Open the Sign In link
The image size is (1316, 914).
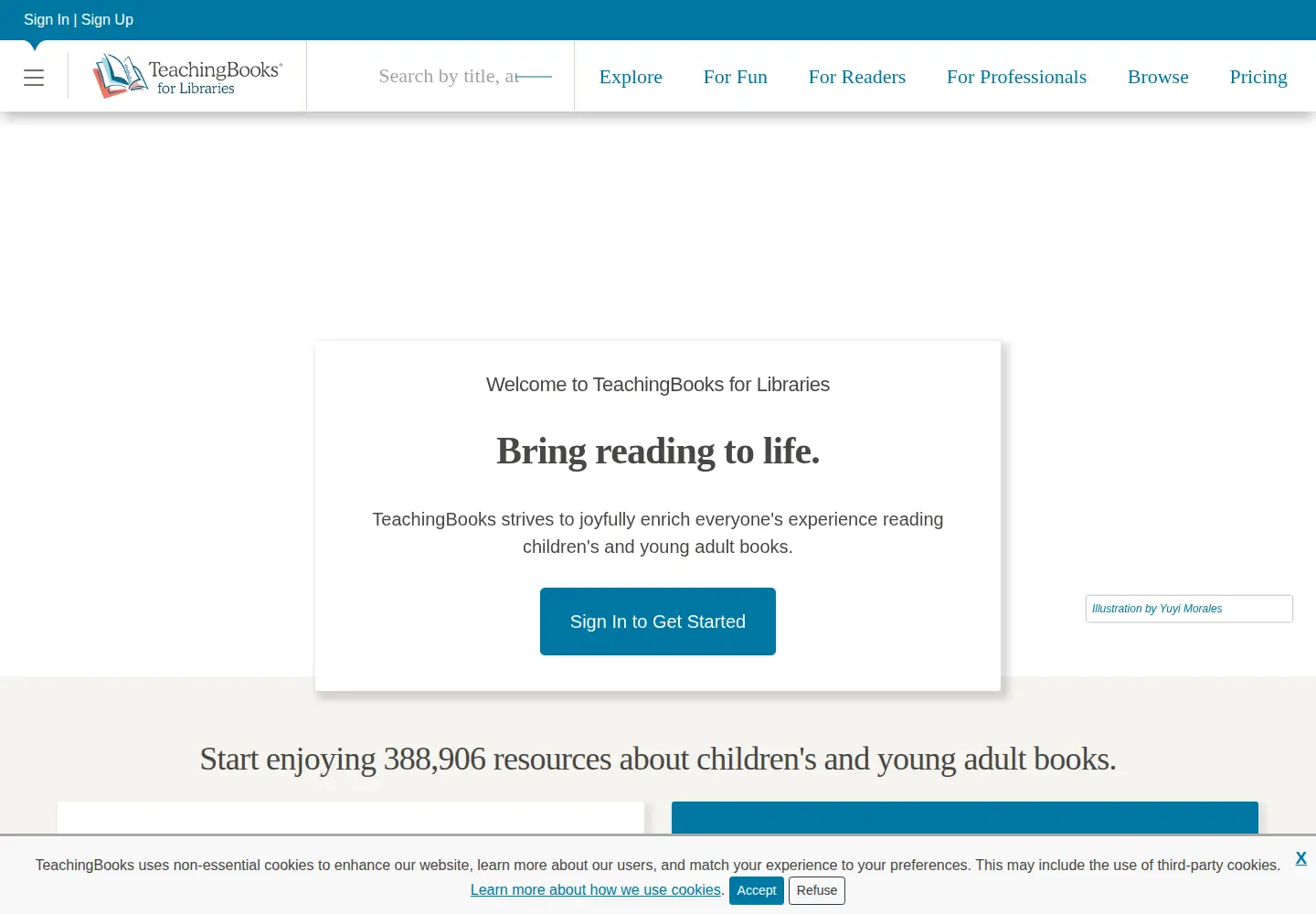click(x=47, y=19)
